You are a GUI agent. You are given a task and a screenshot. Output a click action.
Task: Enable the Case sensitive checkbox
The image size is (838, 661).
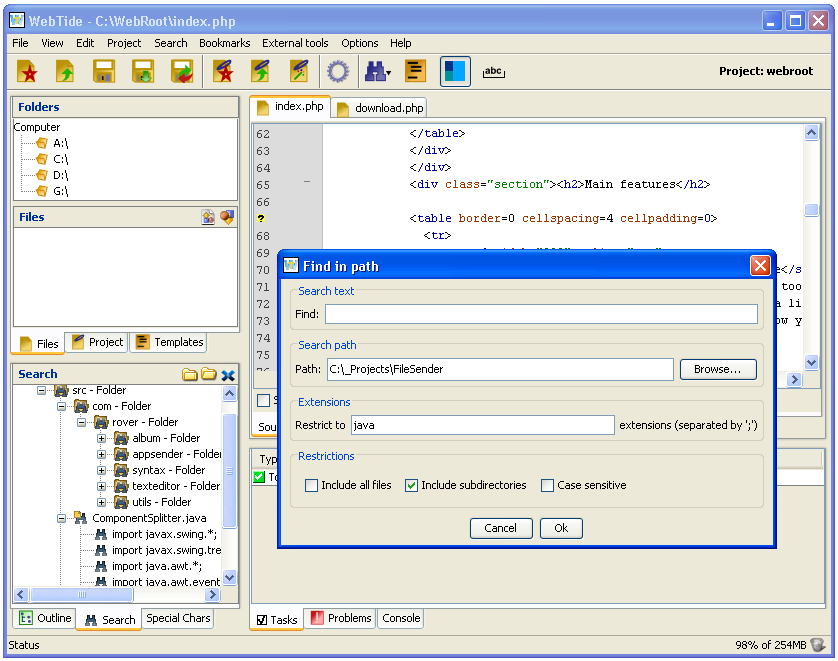point(547,485)
